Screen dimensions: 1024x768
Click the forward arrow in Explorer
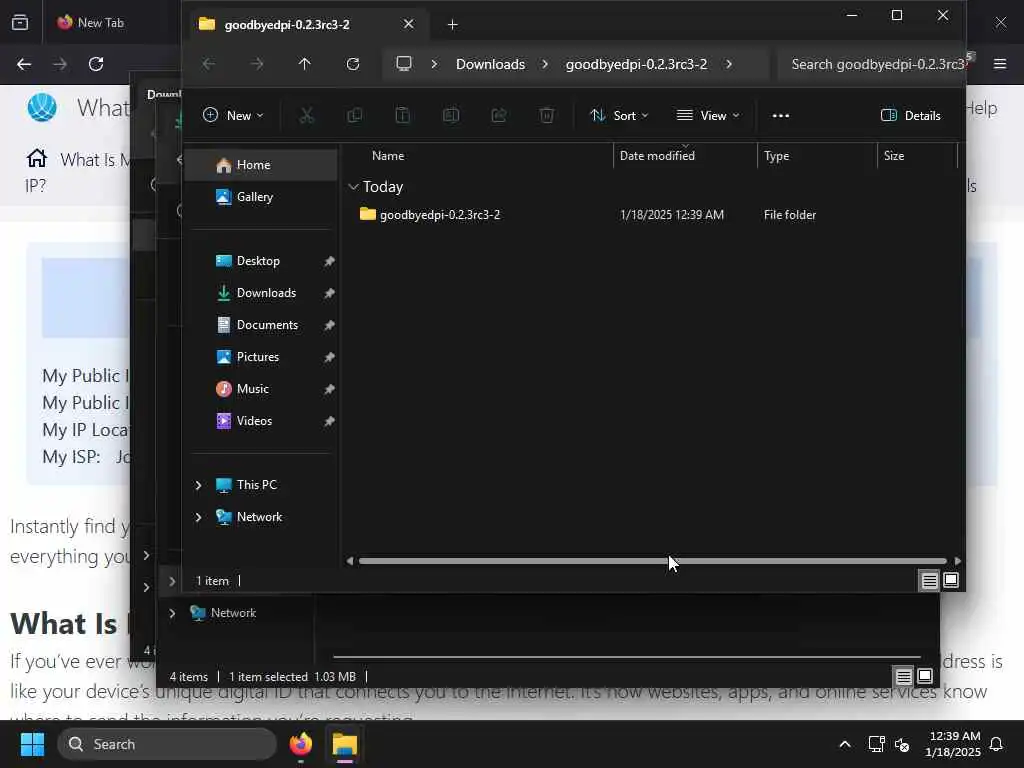(x=257, y=64)
